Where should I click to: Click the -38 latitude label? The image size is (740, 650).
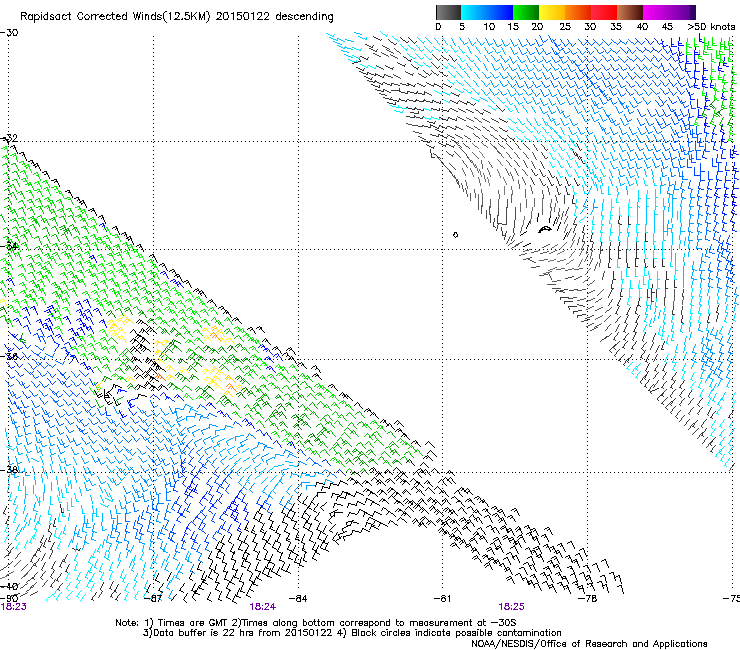(9, 470)
